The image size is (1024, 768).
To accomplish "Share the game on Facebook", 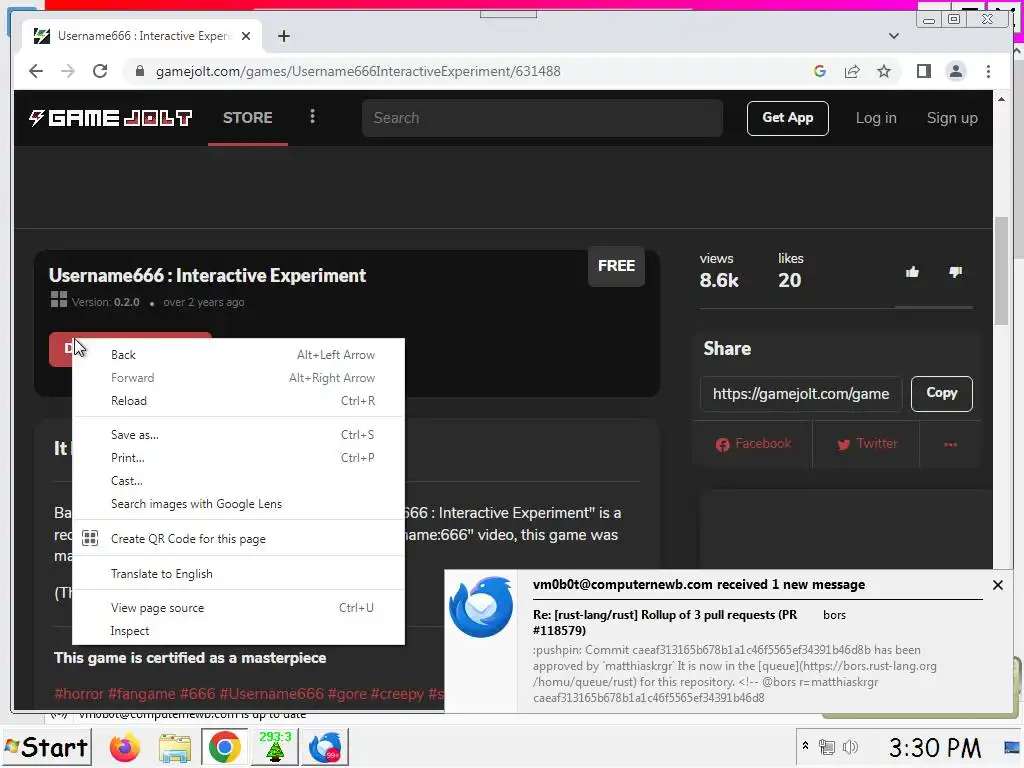I will click(753, 444).
